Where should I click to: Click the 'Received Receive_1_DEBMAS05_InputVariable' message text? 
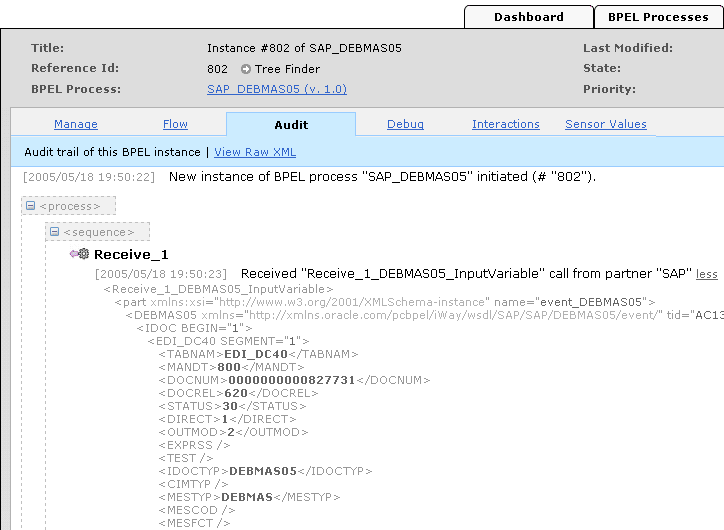click(466, 274)
